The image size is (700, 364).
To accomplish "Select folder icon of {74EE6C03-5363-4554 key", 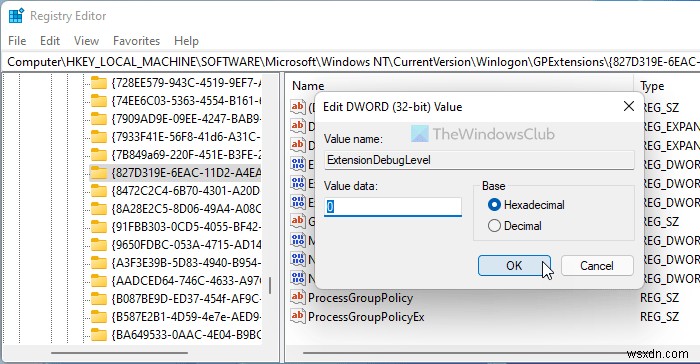I will (99, 100).
